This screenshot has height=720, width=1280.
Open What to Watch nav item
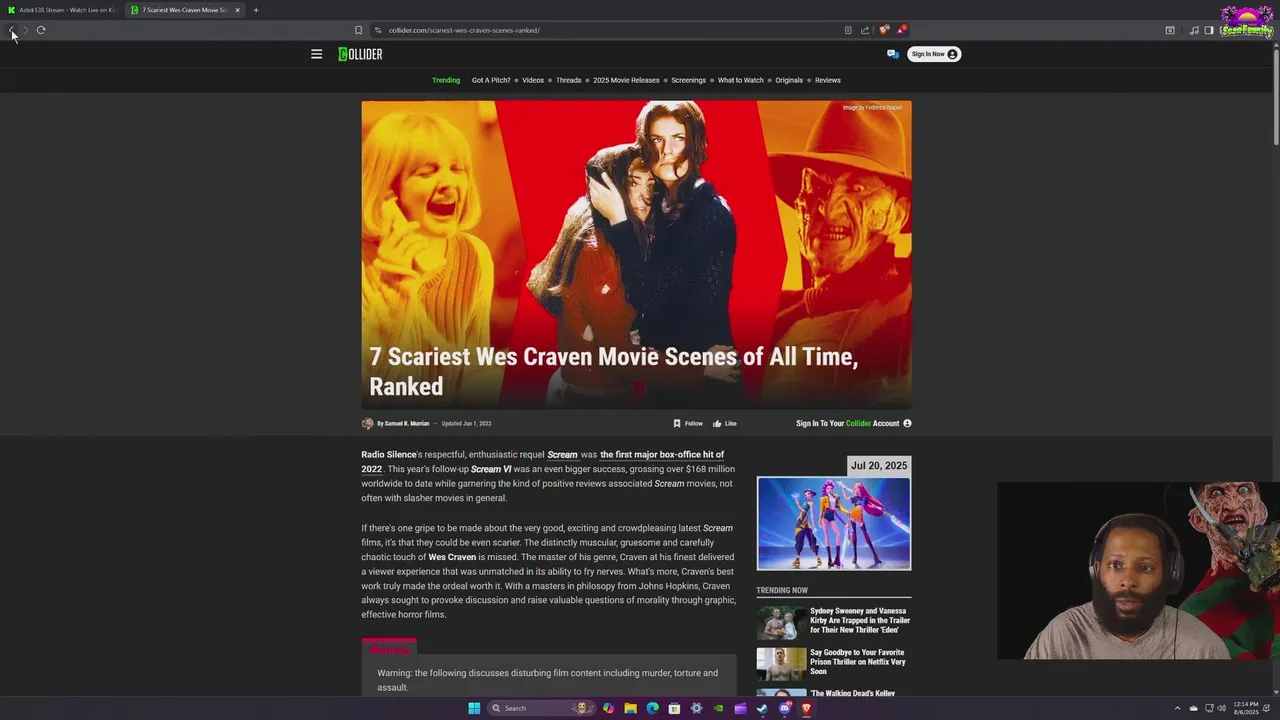(x=741, y=80)
